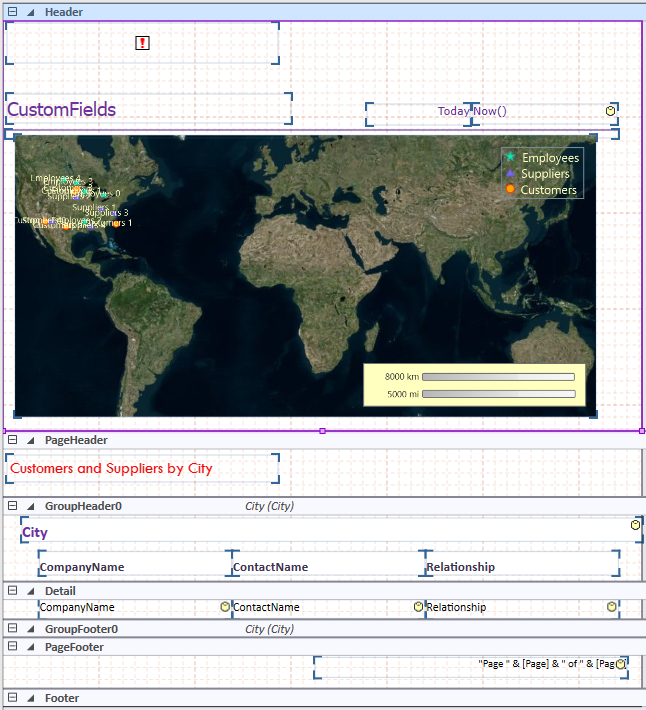Collapse the PageFooter section

(x=13, y=647)
